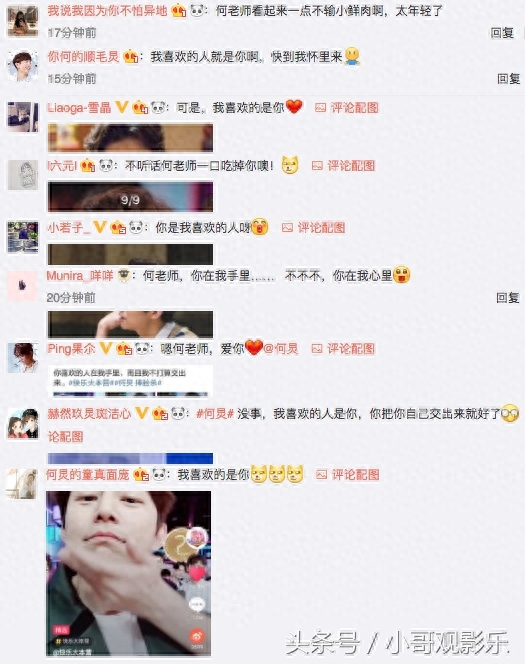Click the red heart emoji in Ping果尒 comment
Image resolution: width=525 pixels, height=664 pixels.
[x=254, y=348]
